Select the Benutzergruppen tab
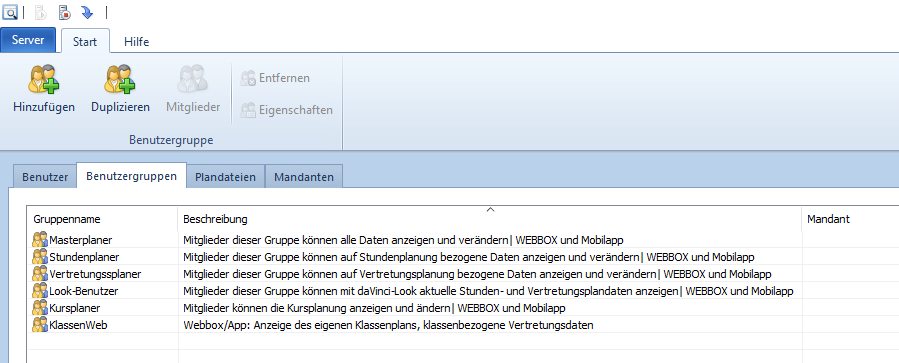 point(131,176)
